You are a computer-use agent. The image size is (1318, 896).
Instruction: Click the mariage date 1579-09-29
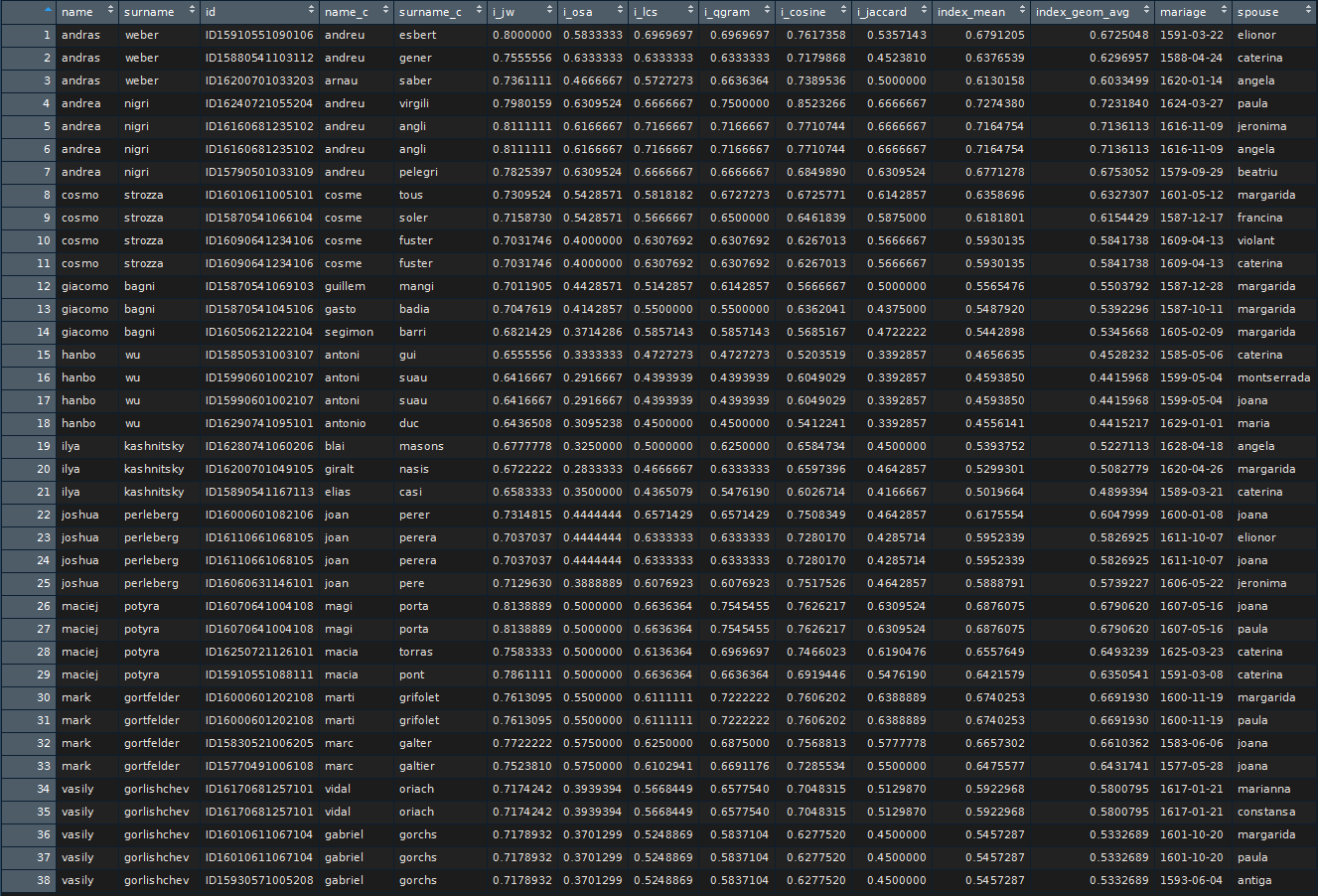coord(1191,172)
